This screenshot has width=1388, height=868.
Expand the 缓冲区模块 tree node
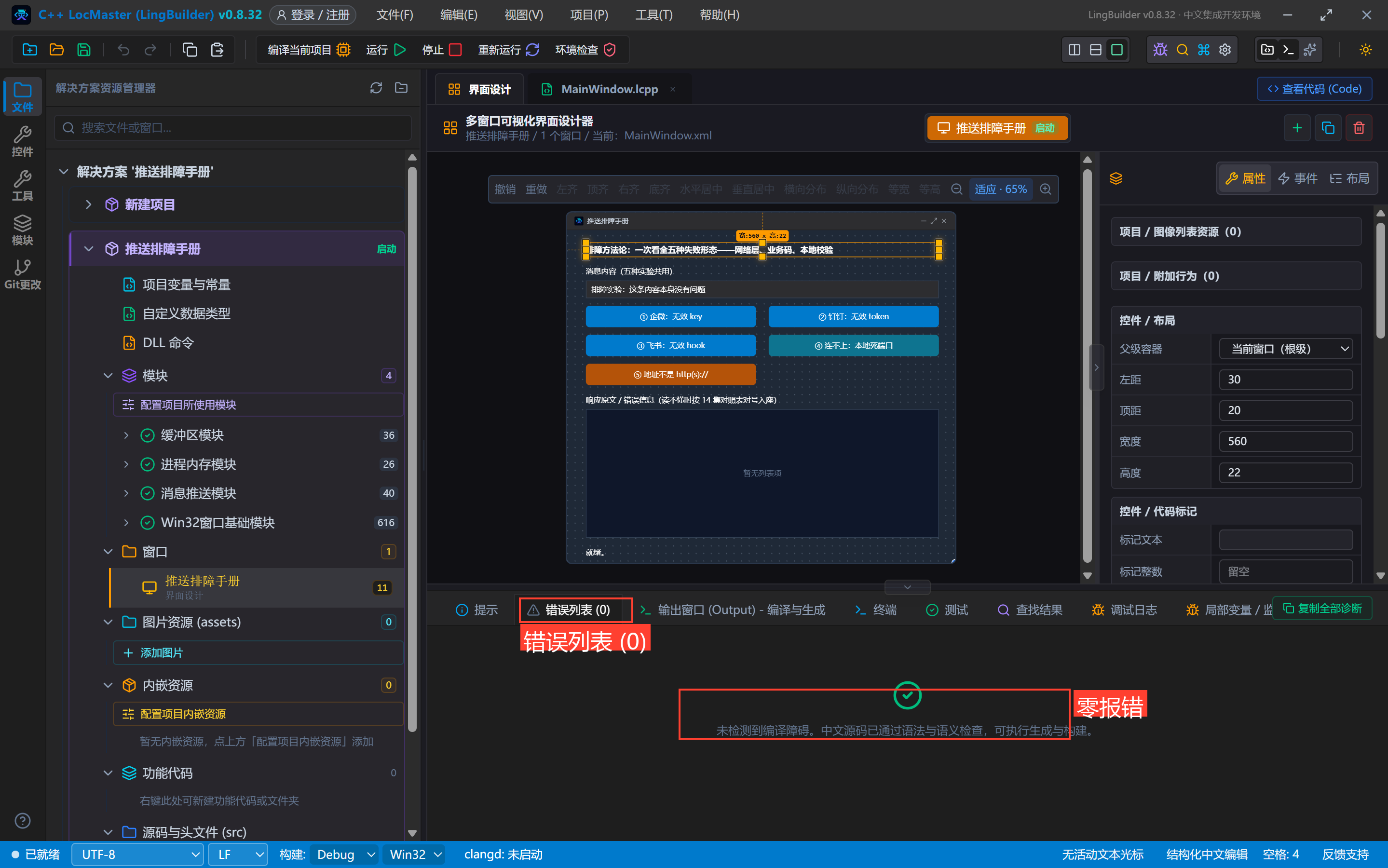[x=126, y=435]
